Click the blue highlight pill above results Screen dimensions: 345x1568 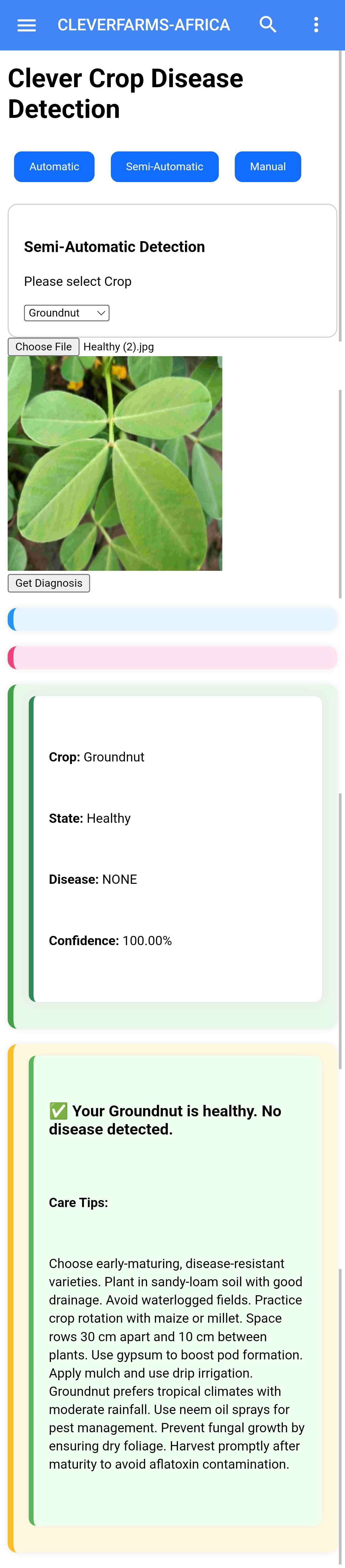pyautogui.click(x=172, y=619)
